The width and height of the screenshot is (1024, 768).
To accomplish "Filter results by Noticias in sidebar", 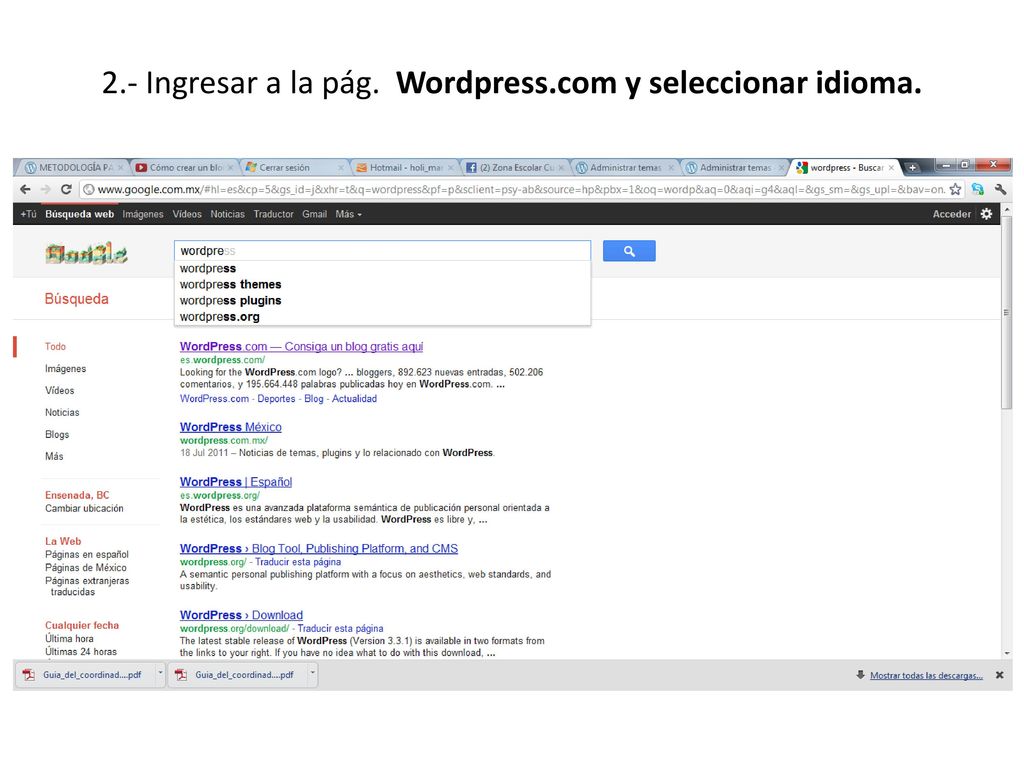I will pyautogui.click(x=62, y=413).
